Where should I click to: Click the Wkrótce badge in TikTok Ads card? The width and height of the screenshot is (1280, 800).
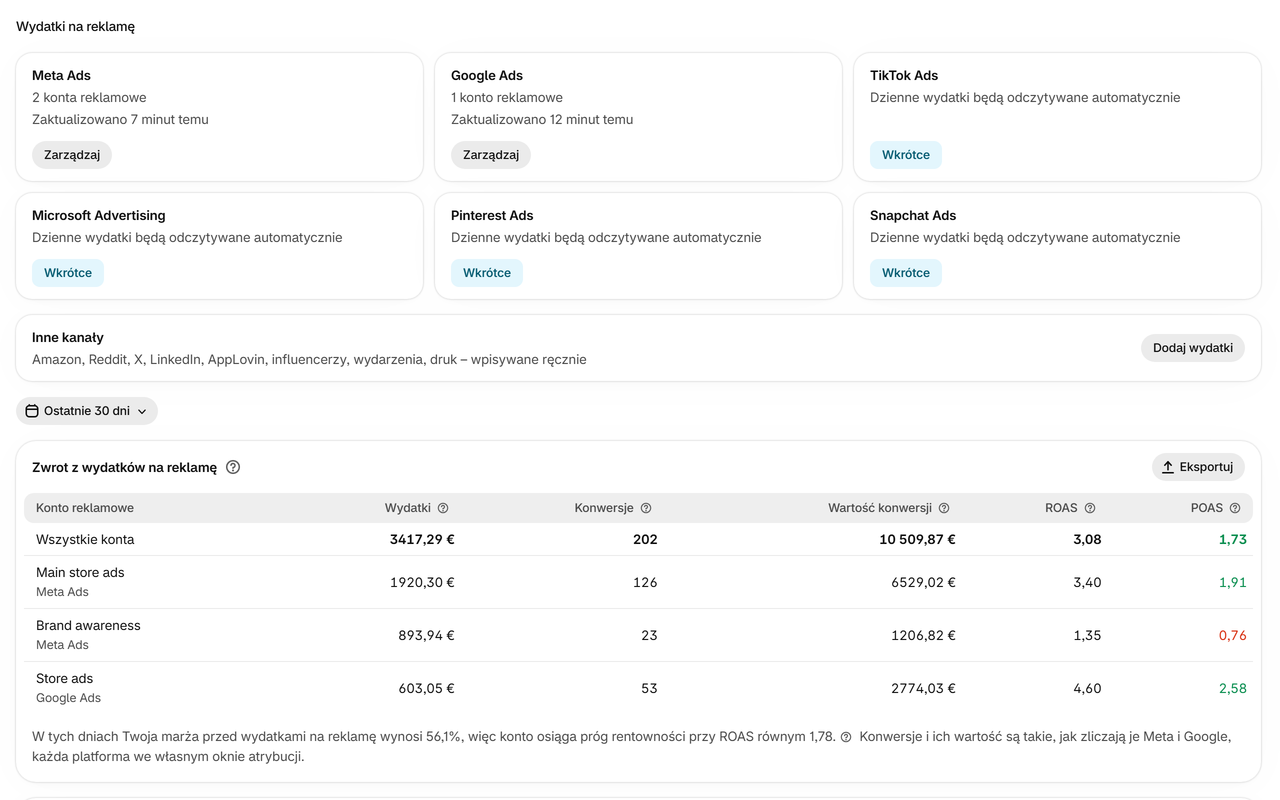[906, 155]
